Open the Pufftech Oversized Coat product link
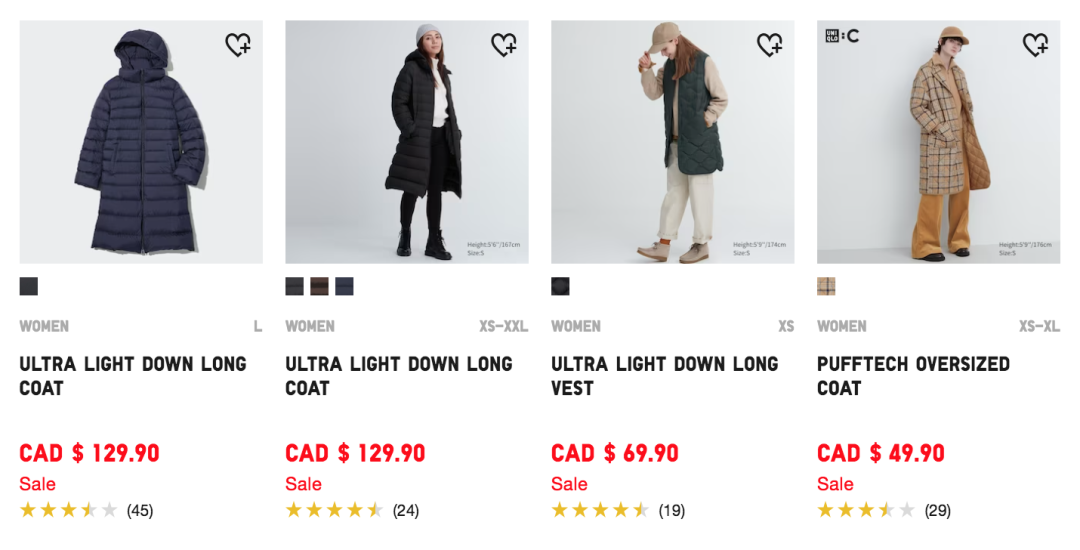The image size is (1080, 550). pyautogui.click(x=913, y=376)
